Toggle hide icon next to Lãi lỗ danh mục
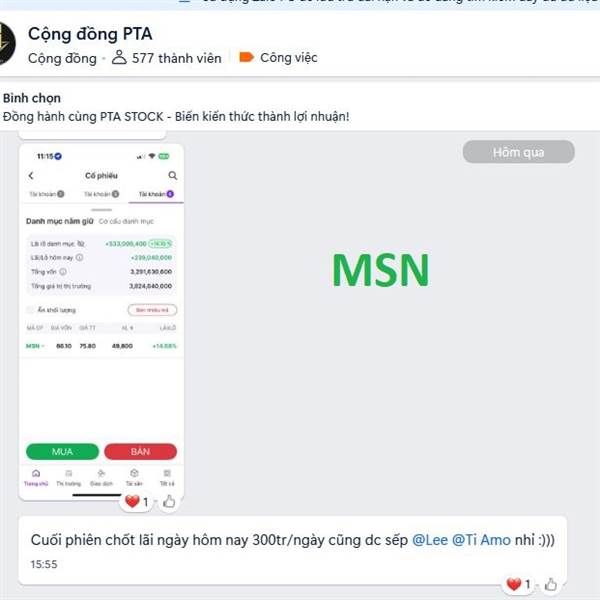Viewport: 600px width, 600px height. coord(81,244)
